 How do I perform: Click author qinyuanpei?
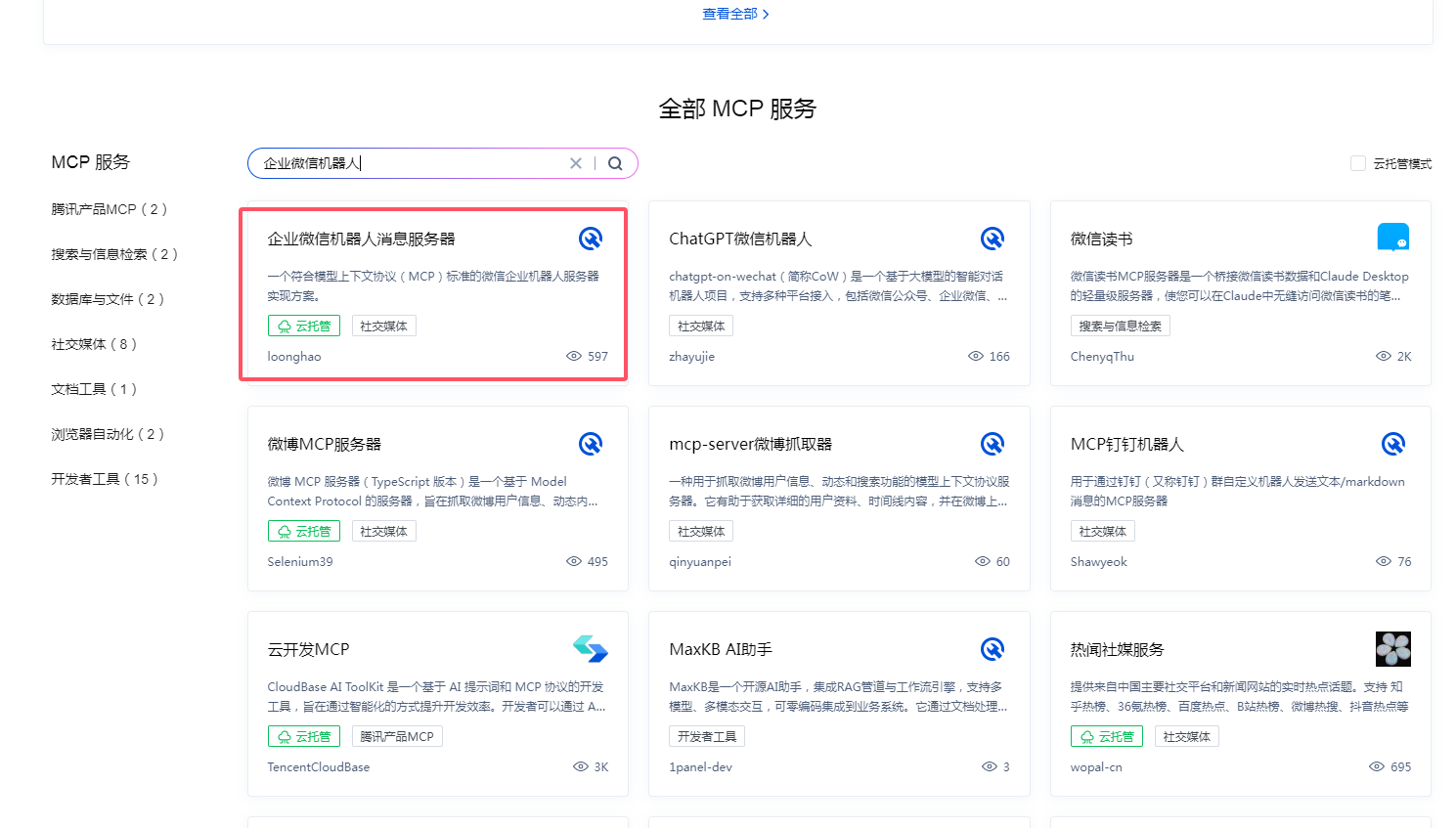point(700,562)
